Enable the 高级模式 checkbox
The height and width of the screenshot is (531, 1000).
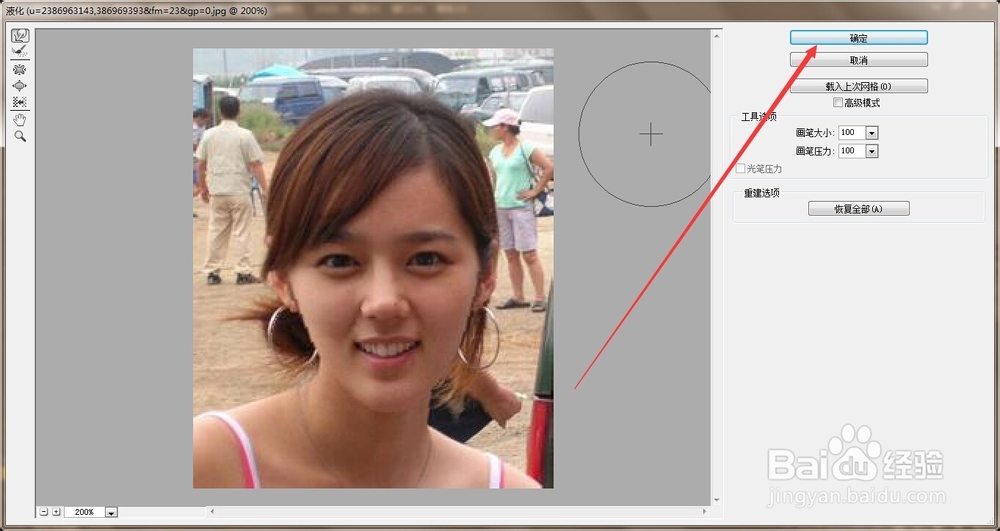tap(838, 103)
